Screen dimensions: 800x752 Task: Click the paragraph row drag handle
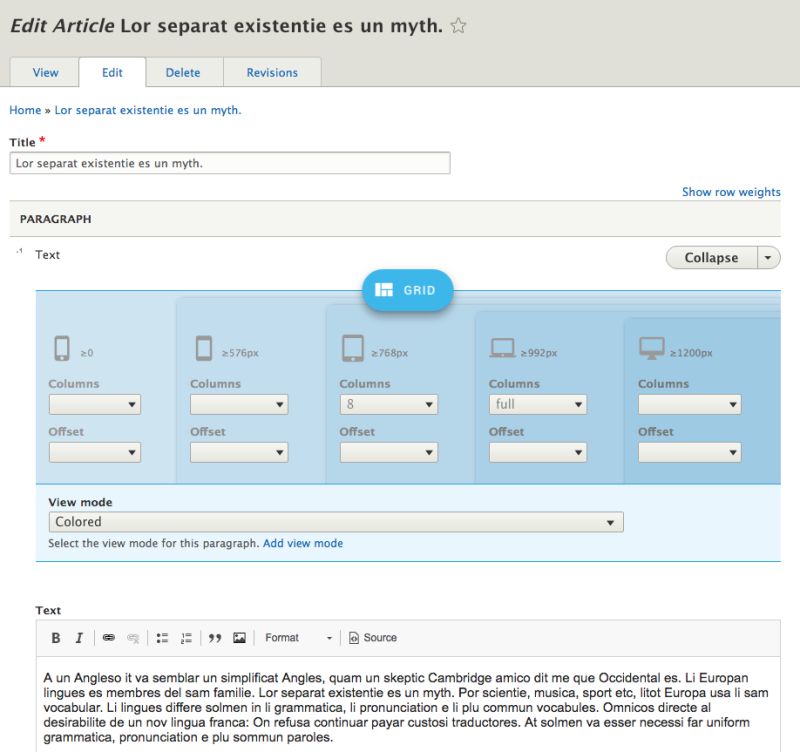coord(20,252)
